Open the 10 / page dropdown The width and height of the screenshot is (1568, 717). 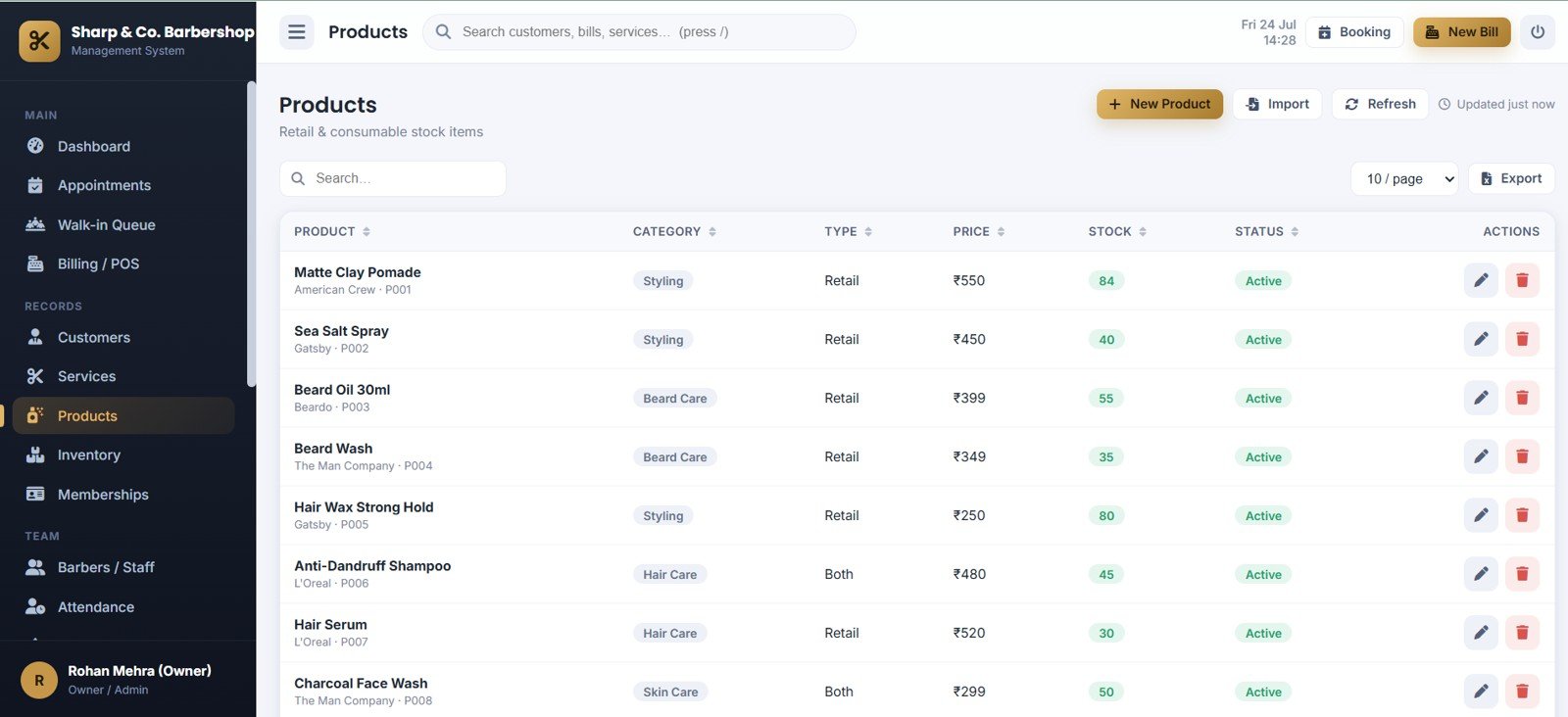1404,179
